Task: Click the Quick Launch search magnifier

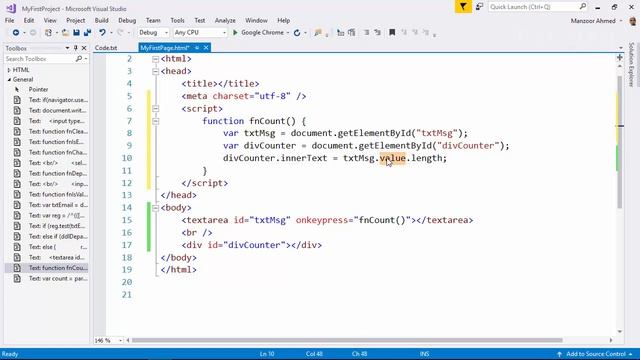Action: coord(582,7)
